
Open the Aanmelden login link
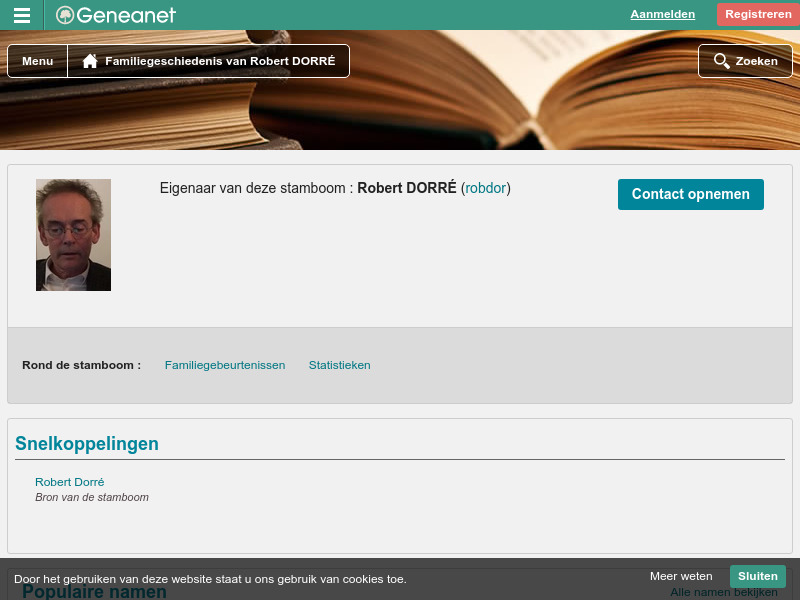(x=662, y=14)
